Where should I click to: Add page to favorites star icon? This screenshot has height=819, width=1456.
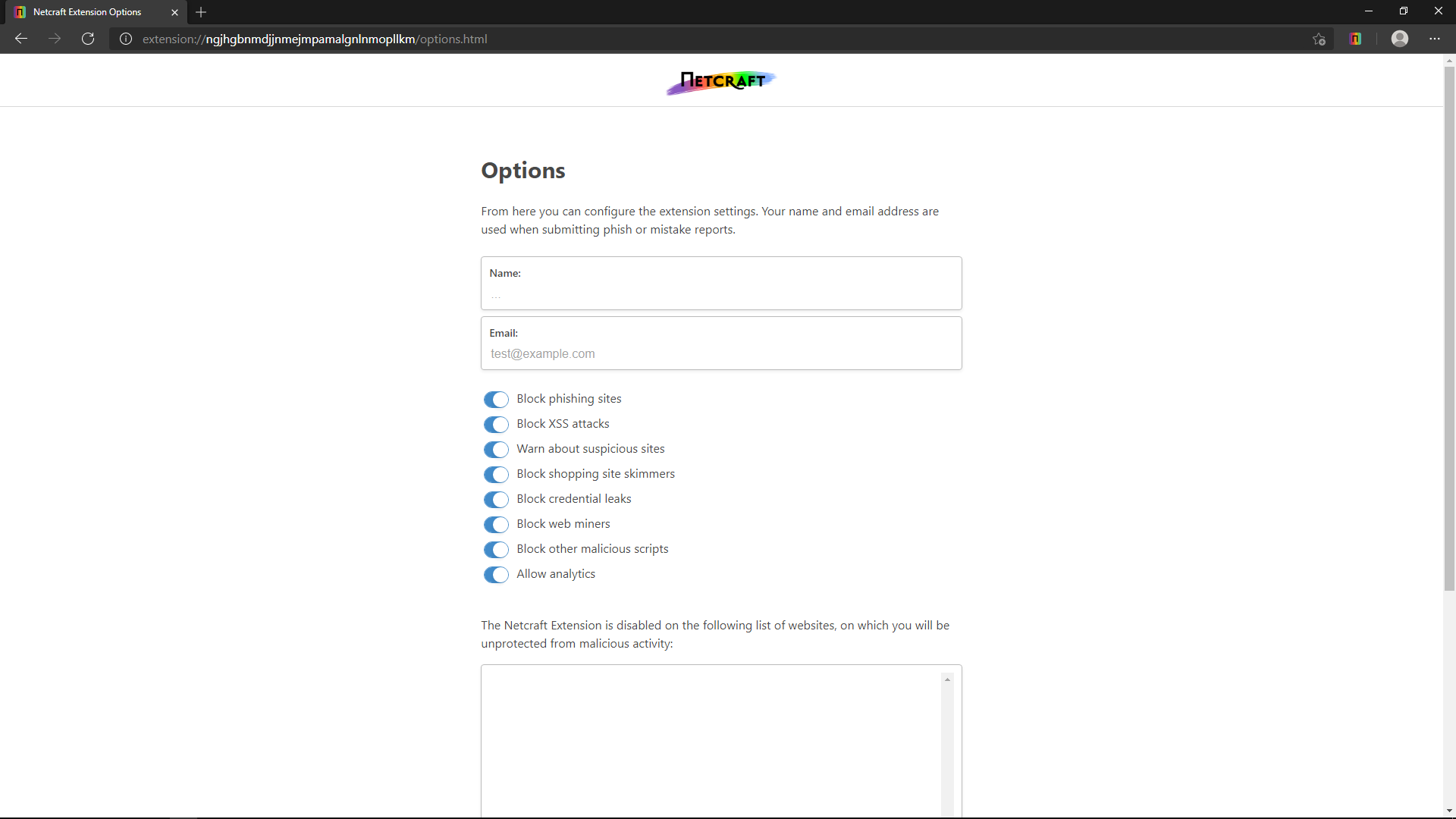[x=1319, y=39]
